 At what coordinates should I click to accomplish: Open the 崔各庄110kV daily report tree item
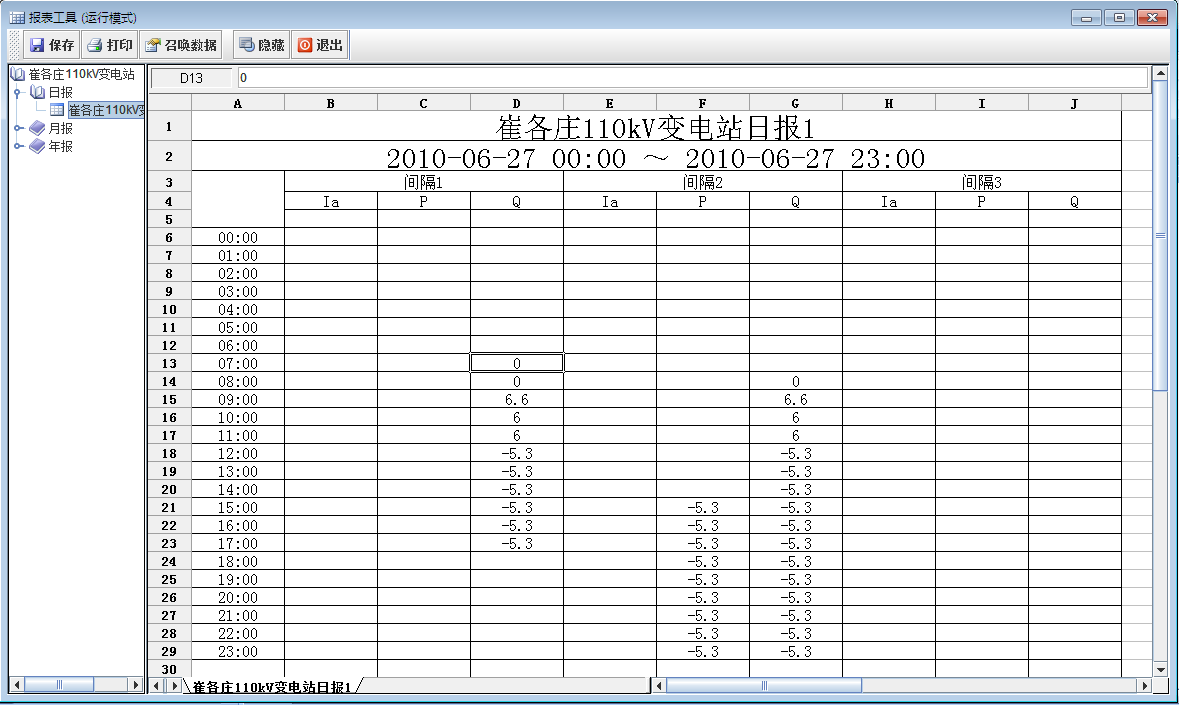pyautogui.click(x=106, y=110)
